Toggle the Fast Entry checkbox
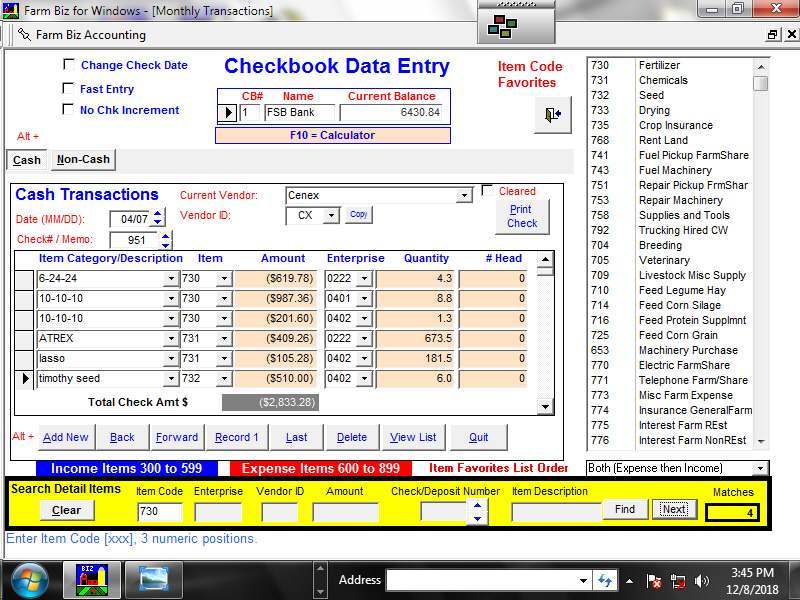The width and height of the screenshot is (800, 600). click(69, 89)
